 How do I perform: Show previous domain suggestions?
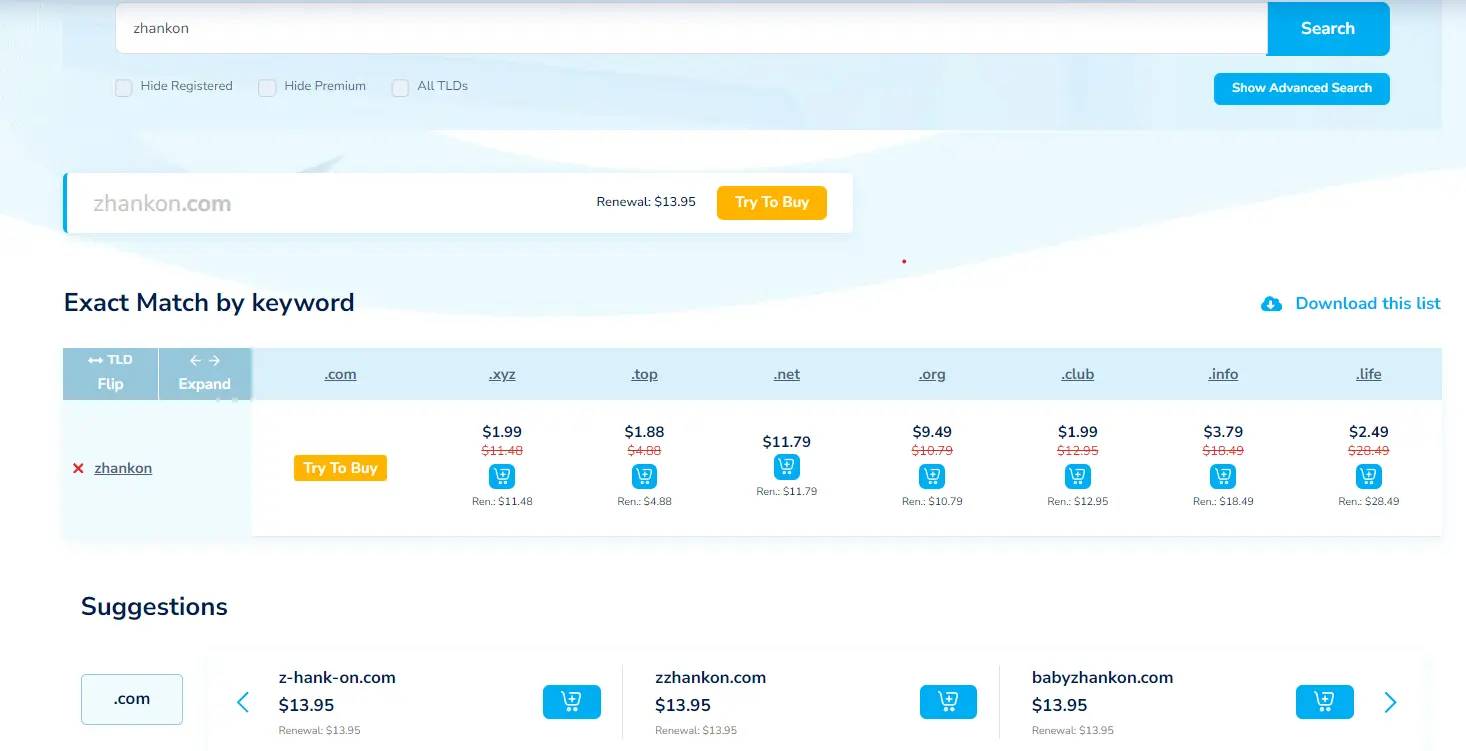pyautogui.click(x=242, y=702)
